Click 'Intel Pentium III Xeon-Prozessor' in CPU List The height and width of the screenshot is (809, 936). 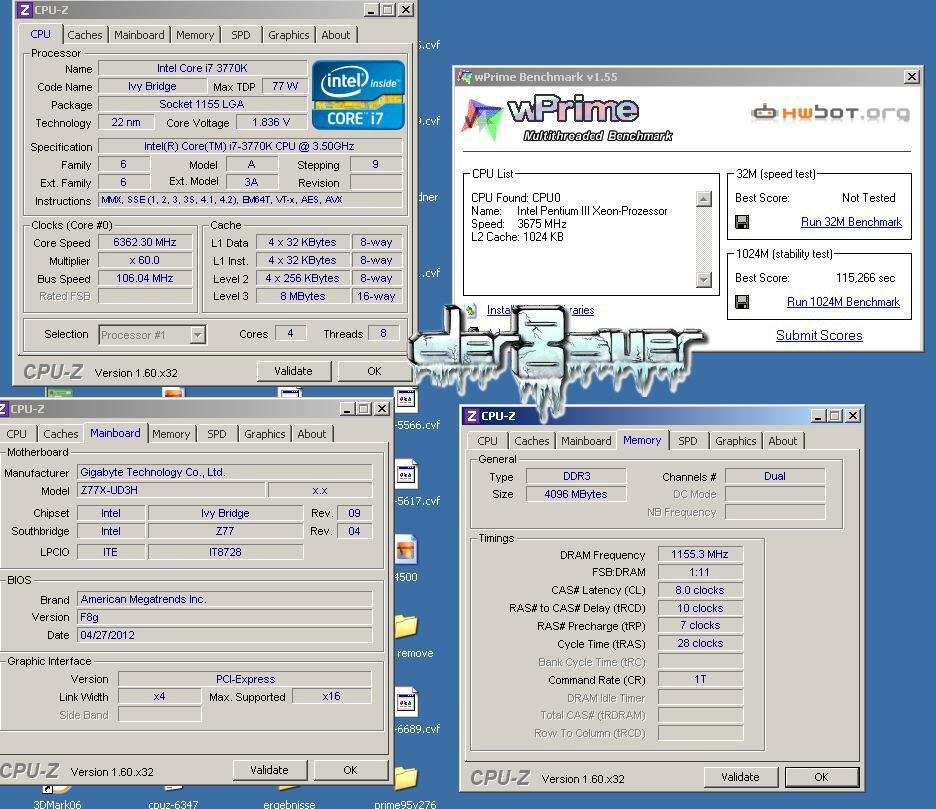pyautogui.click(x=592, y=211)
